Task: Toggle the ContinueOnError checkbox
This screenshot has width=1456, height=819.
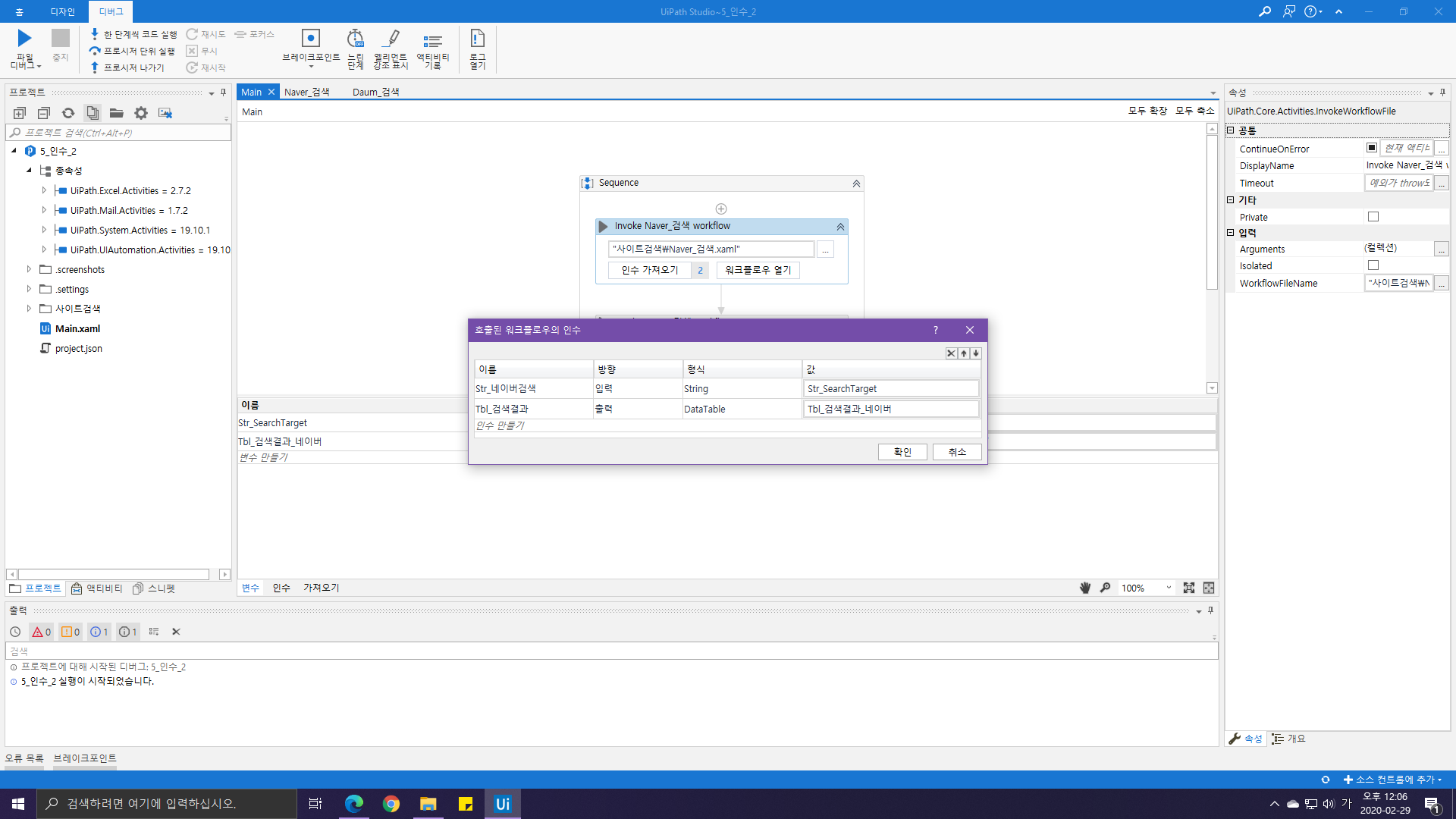Action: (x=1371, y=148)
